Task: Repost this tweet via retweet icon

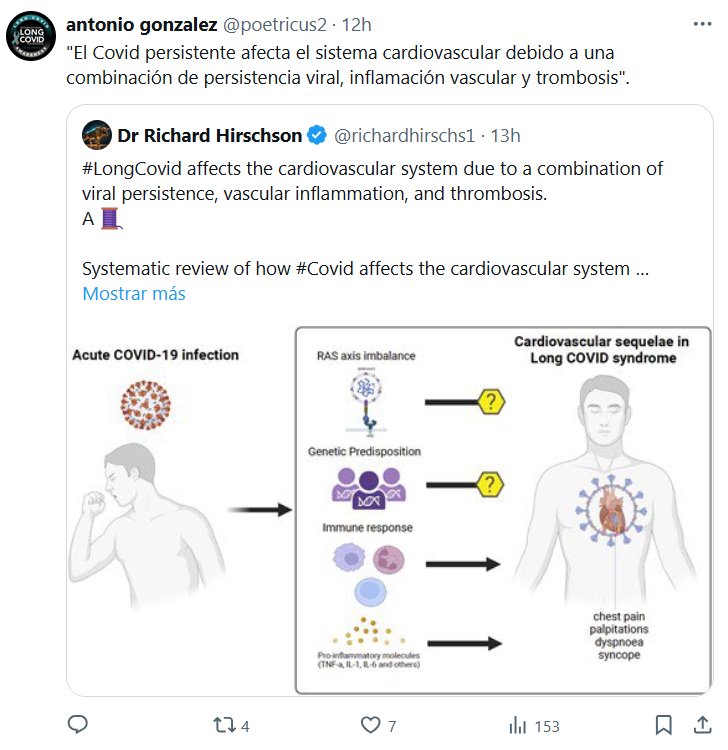Action: tap(227, 725)
